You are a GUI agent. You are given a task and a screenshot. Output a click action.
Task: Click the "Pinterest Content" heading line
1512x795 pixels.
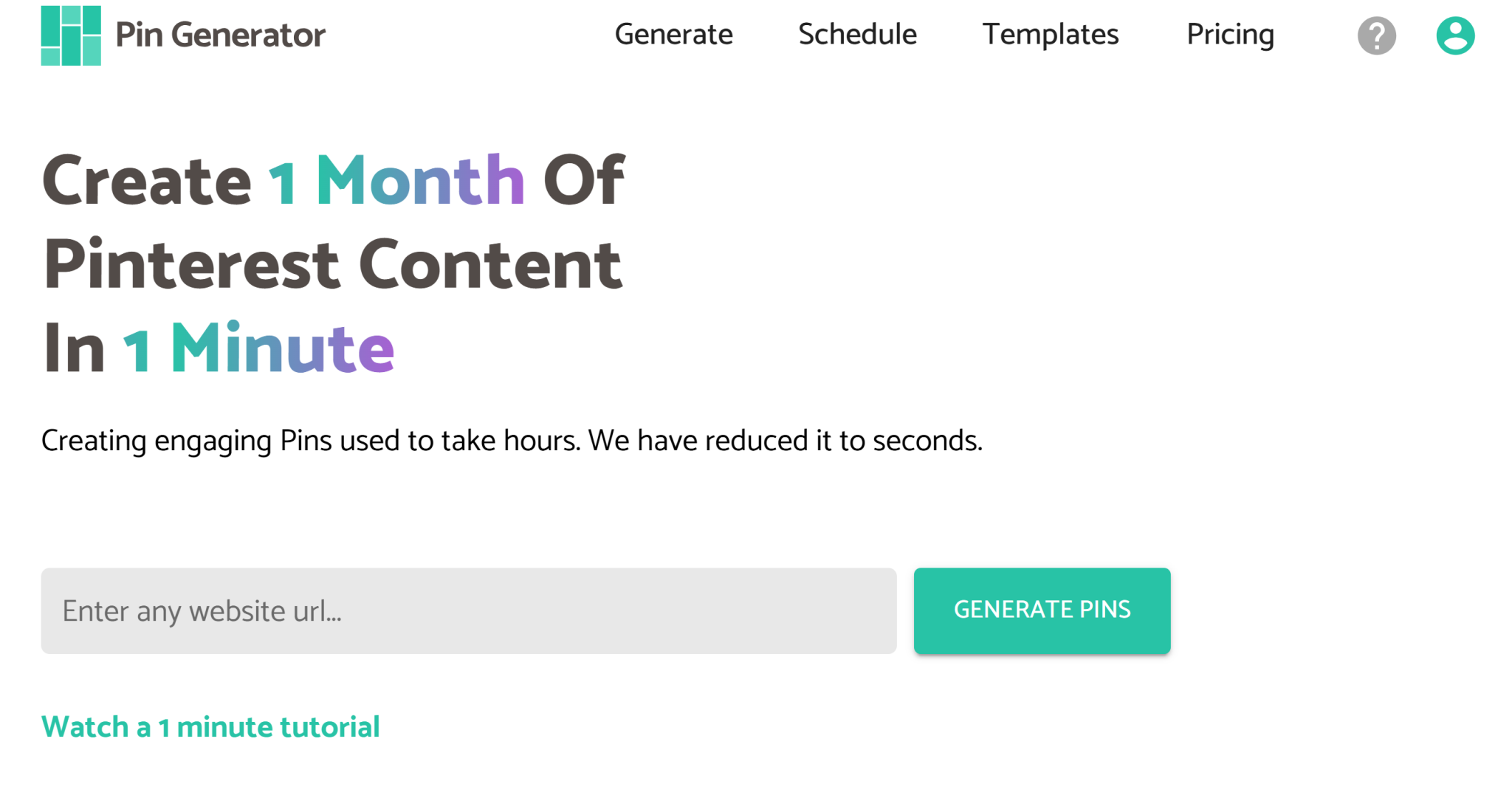pyautogui.click(x=332, y=265)
